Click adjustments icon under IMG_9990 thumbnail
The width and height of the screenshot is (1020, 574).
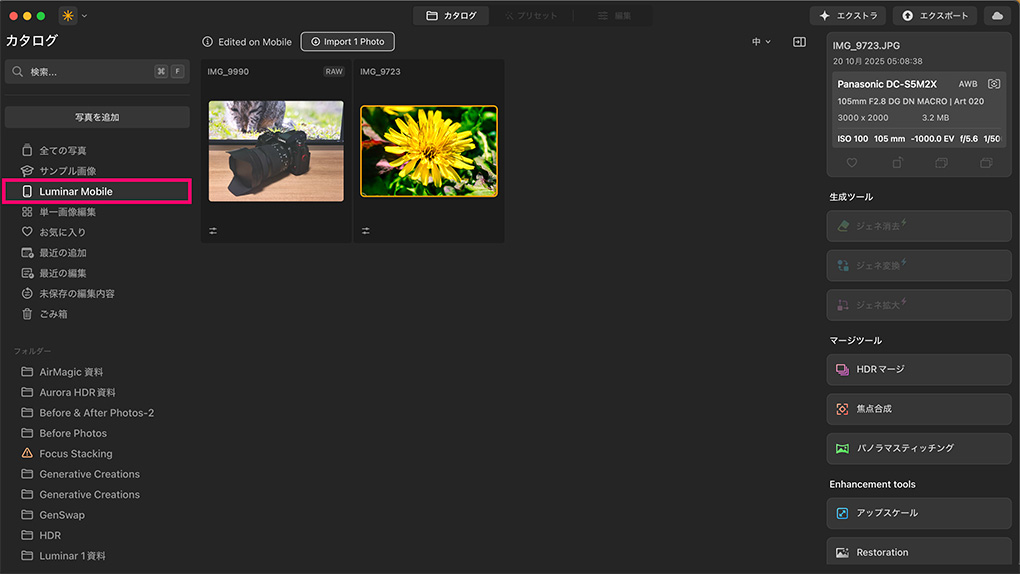213,231
